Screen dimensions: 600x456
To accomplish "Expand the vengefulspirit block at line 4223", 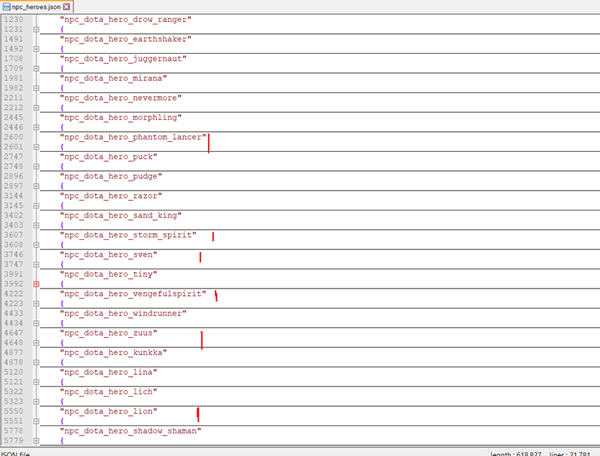I will click(x=36, y=304).
